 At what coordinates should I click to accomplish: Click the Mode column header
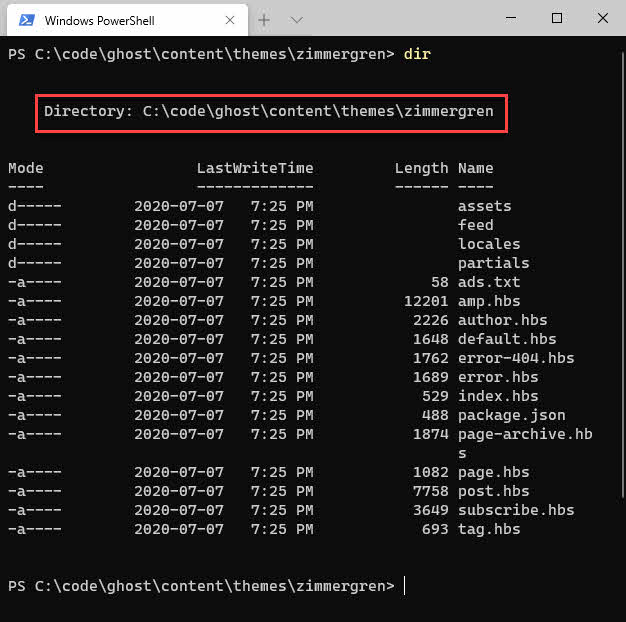26,168
